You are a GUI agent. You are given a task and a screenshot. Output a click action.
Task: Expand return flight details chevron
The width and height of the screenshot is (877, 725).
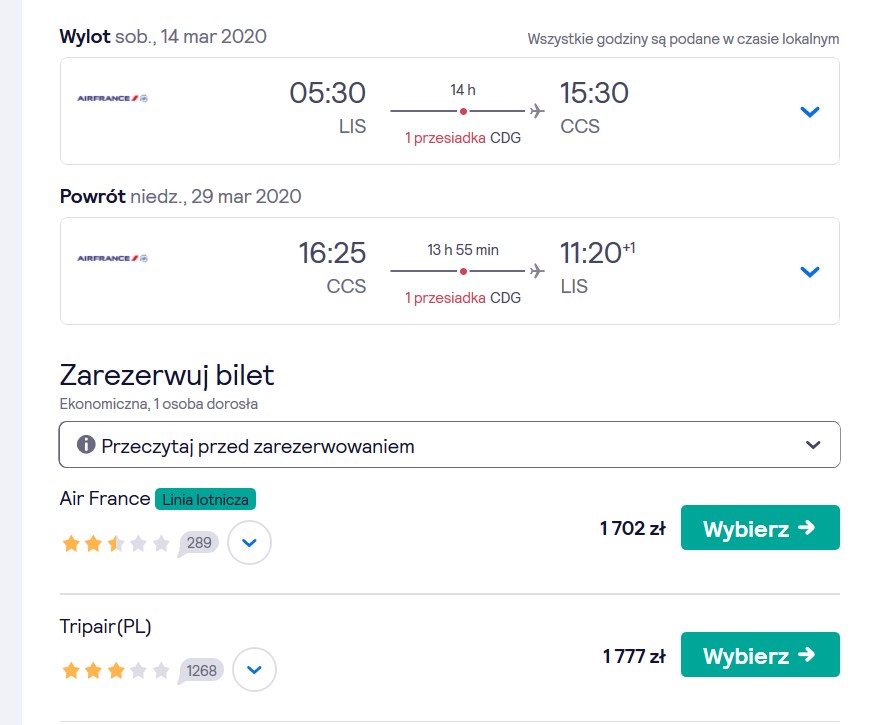809,272
